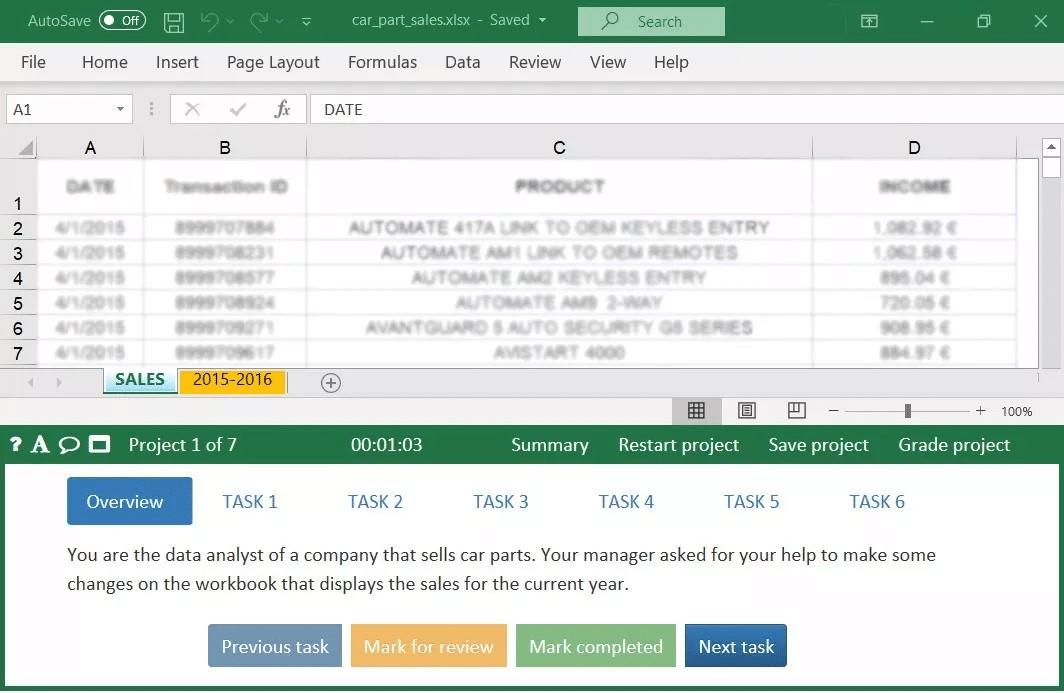Open the Data ribbon tab

point(463,62)
